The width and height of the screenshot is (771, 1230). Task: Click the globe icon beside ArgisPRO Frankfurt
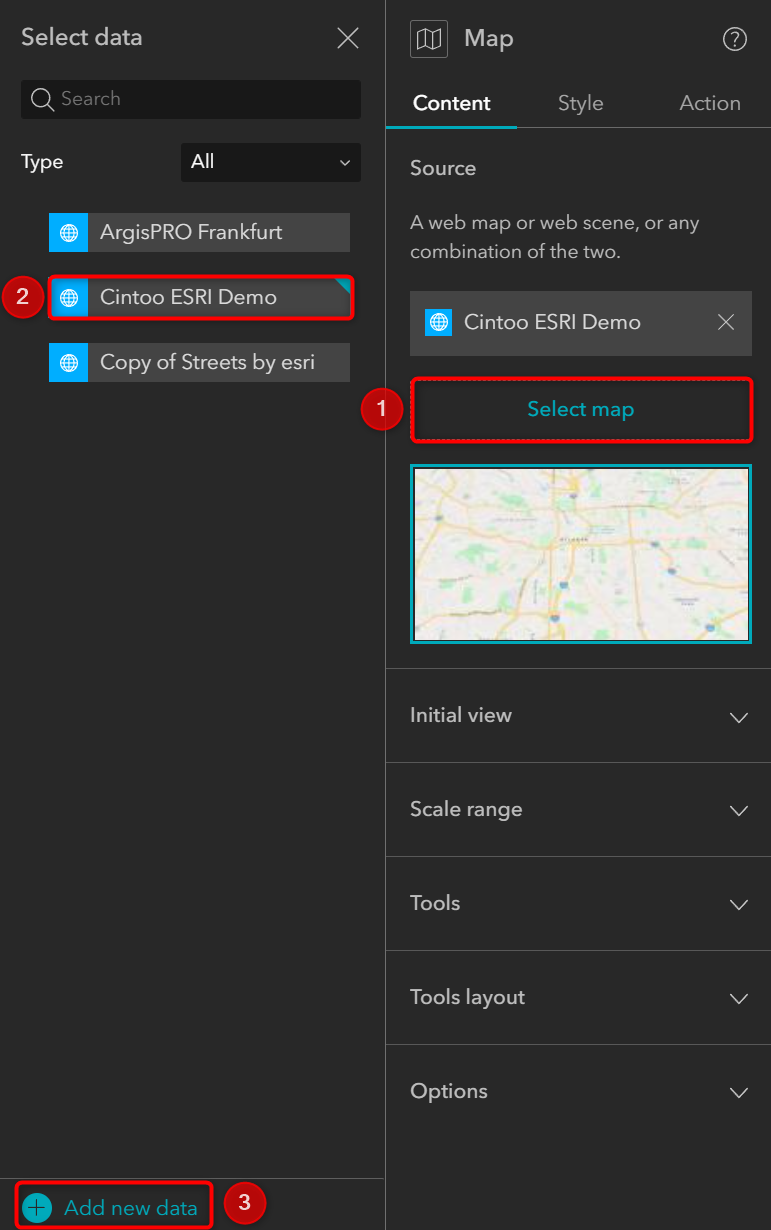pos(69,232)
